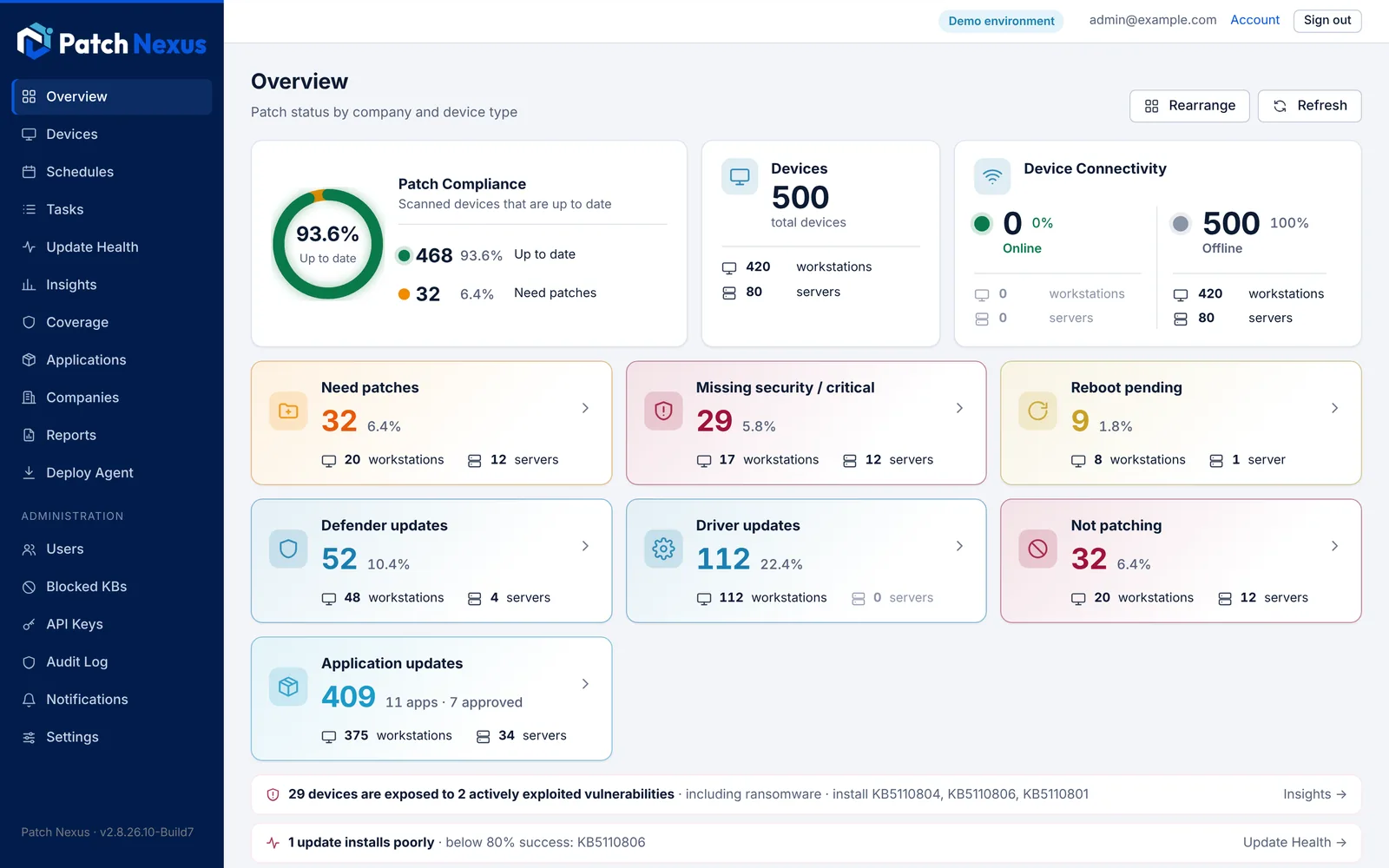Open Reports in the sidebar
This screenshot has height=868, width=1389.
point(112,435)
